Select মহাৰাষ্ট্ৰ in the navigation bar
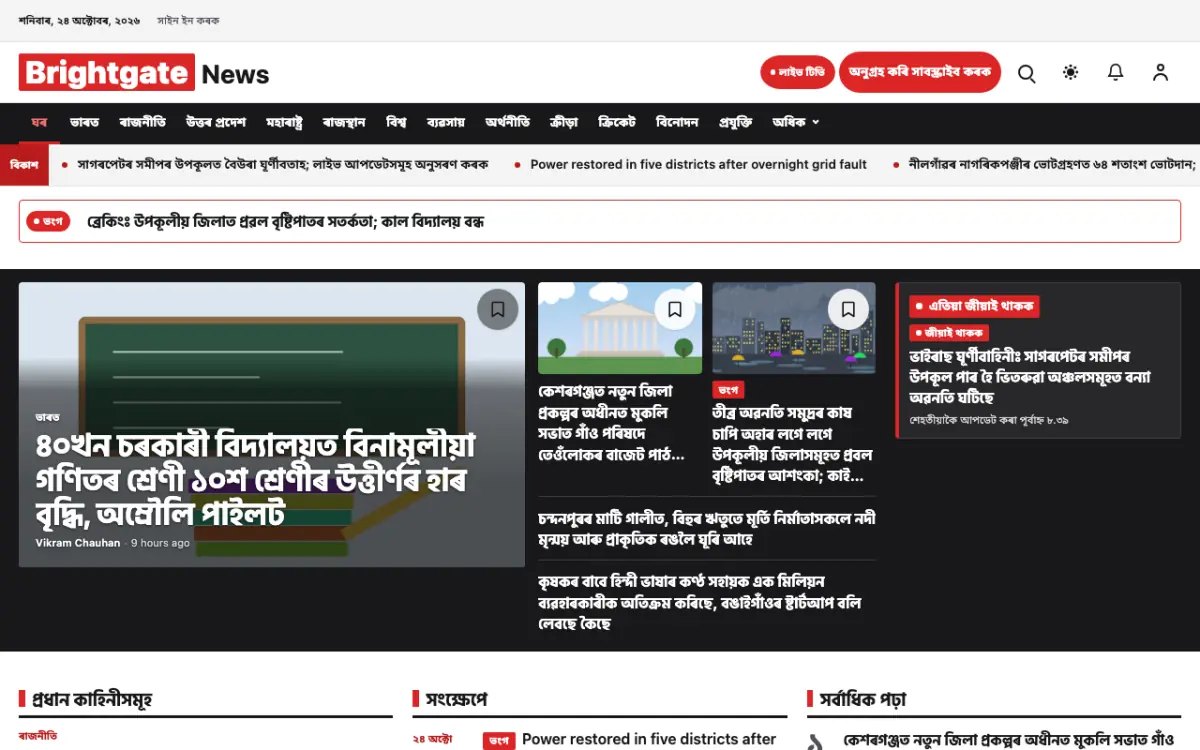The image size is (1200, 750). click(x=284, y=122)
